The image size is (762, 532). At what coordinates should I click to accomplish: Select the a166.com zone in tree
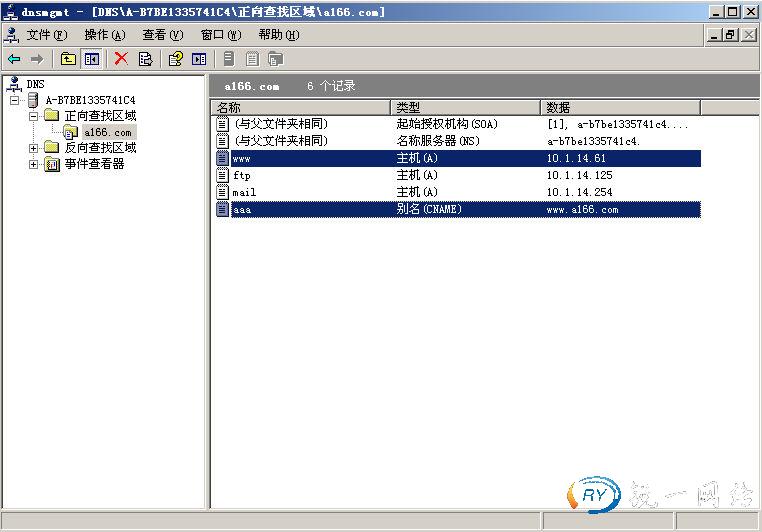[107, 132]
